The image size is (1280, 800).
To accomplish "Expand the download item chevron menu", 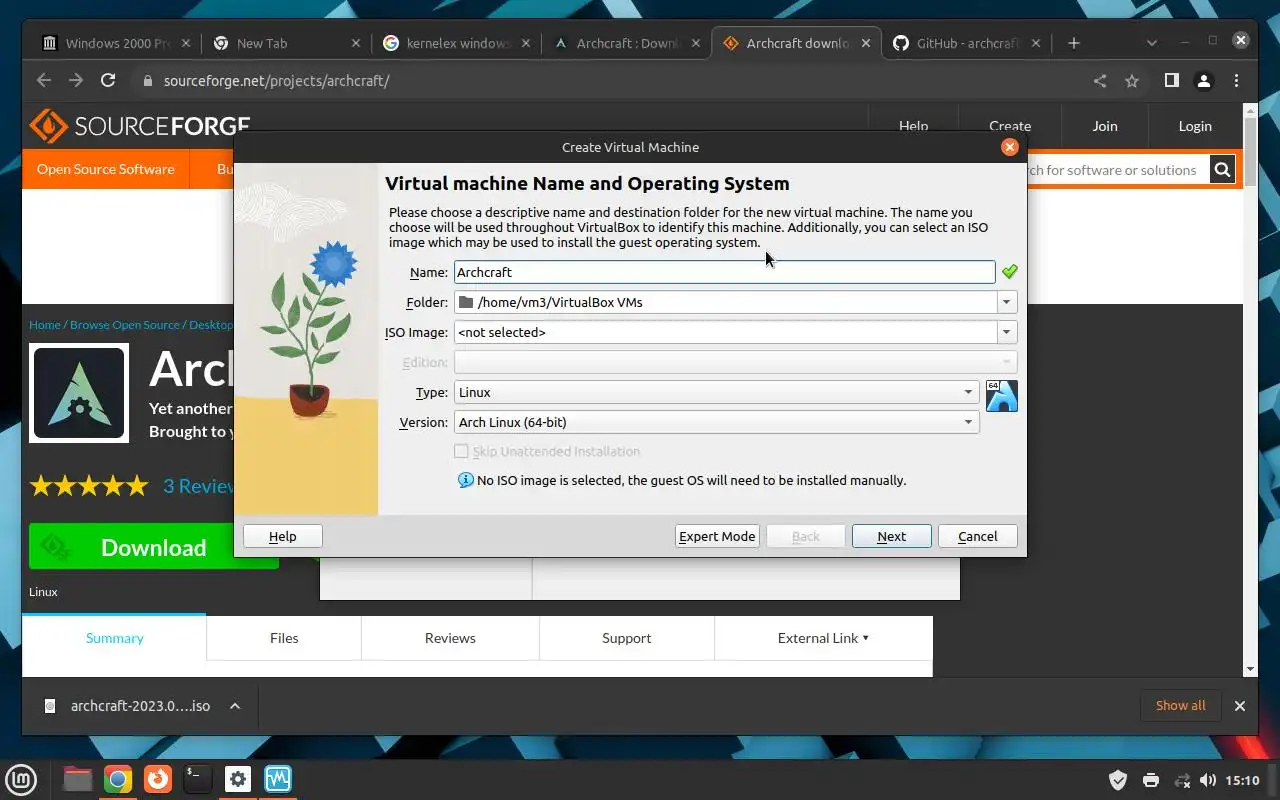I will (234, 706).
